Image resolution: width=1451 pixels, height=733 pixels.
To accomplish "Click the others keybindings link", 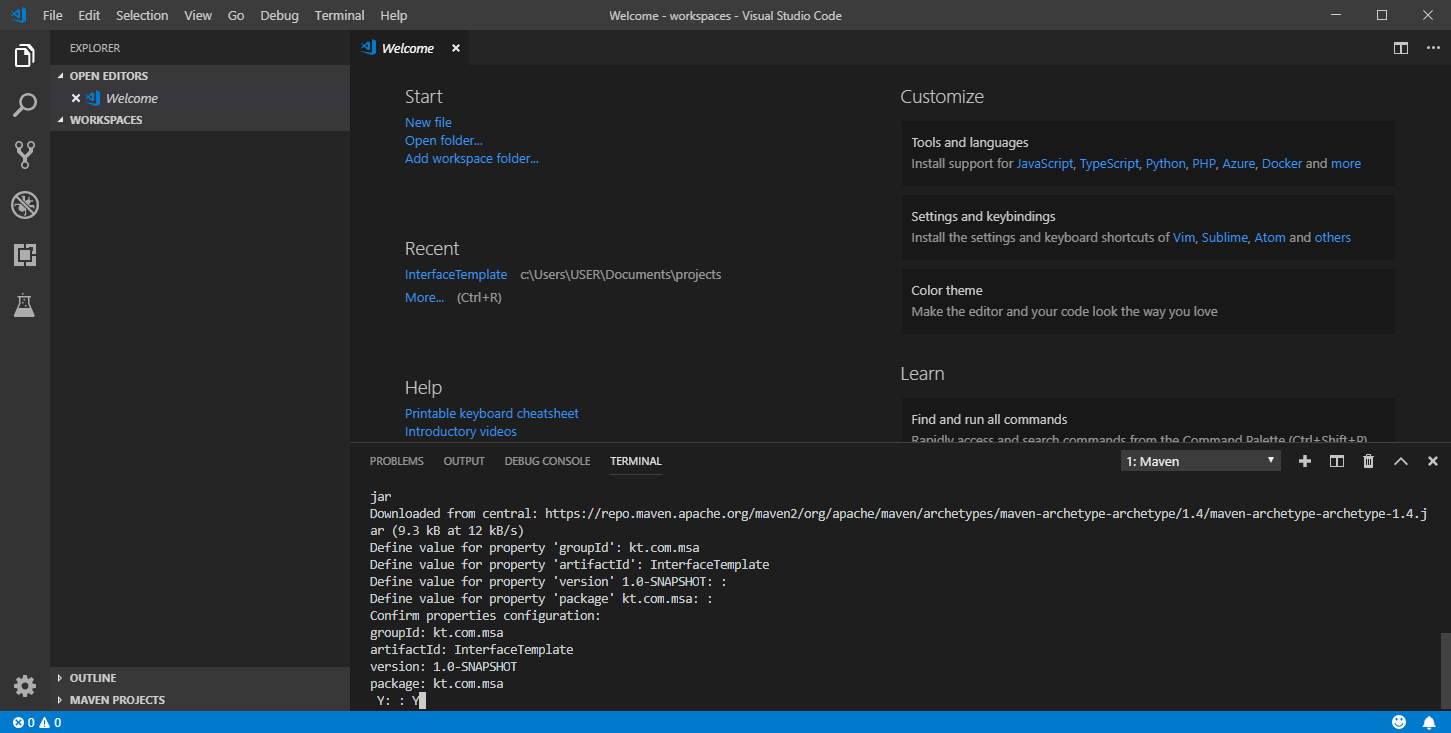I will (x=1333, y=237).
